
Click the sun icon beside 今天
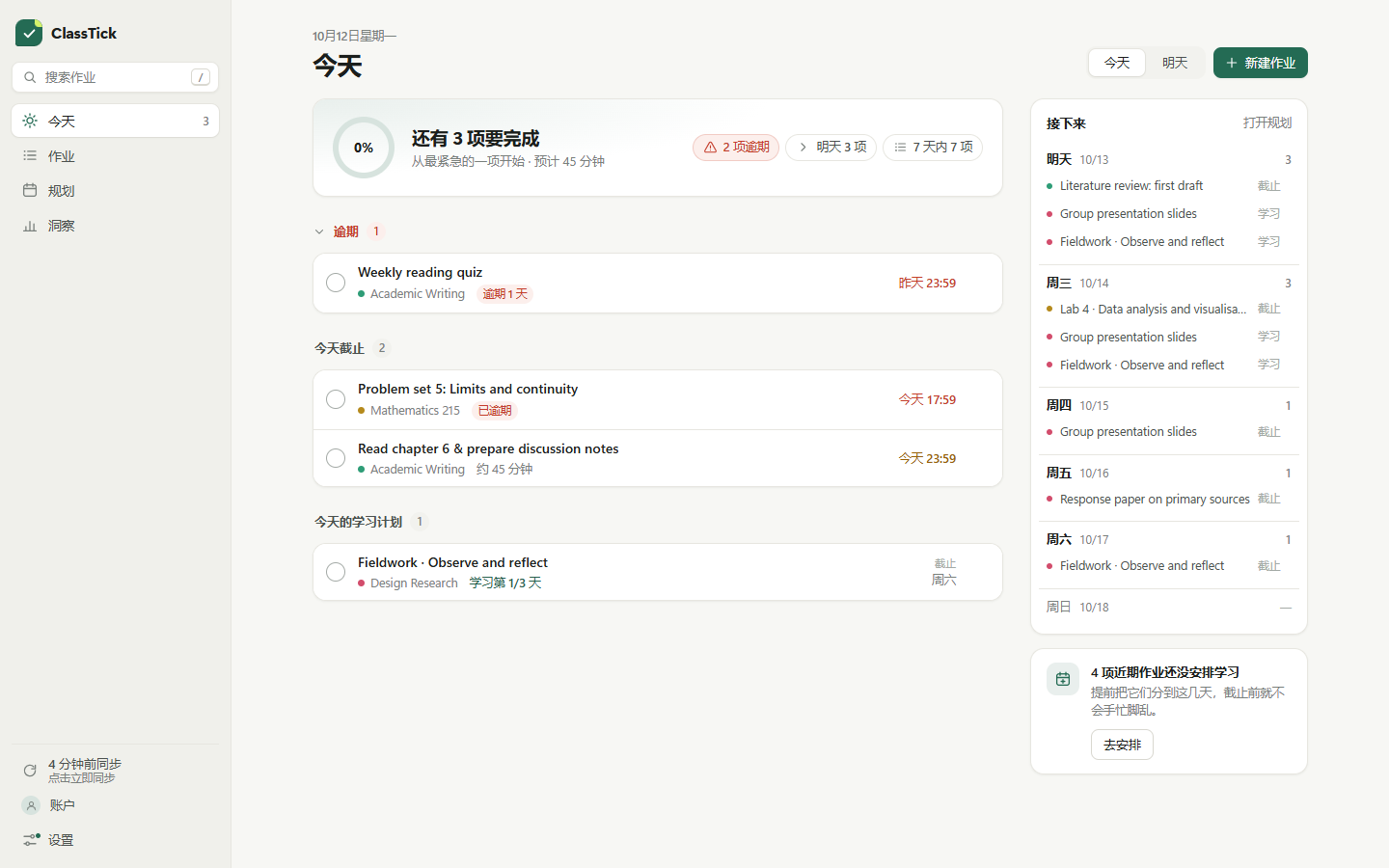click(30, 121)
